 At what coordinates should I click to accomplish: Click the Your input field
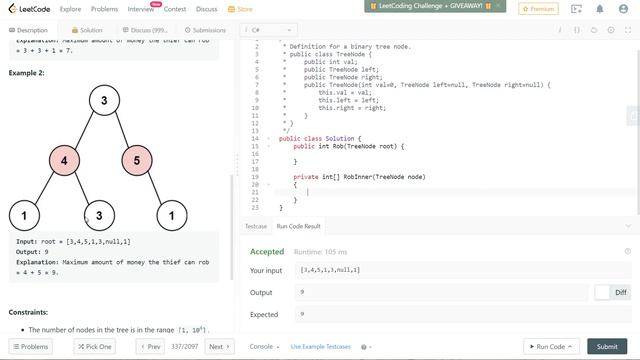coord(463,270)
